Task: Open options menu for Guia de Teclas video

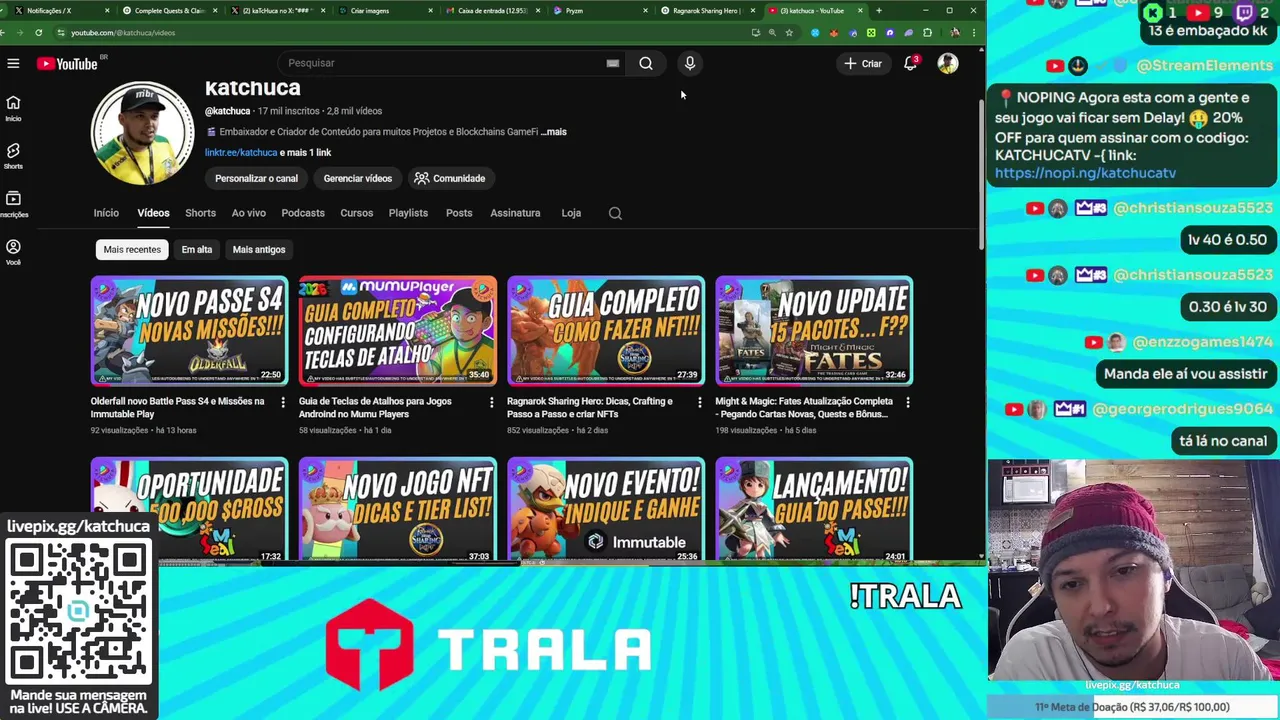Action: [491, 402]
